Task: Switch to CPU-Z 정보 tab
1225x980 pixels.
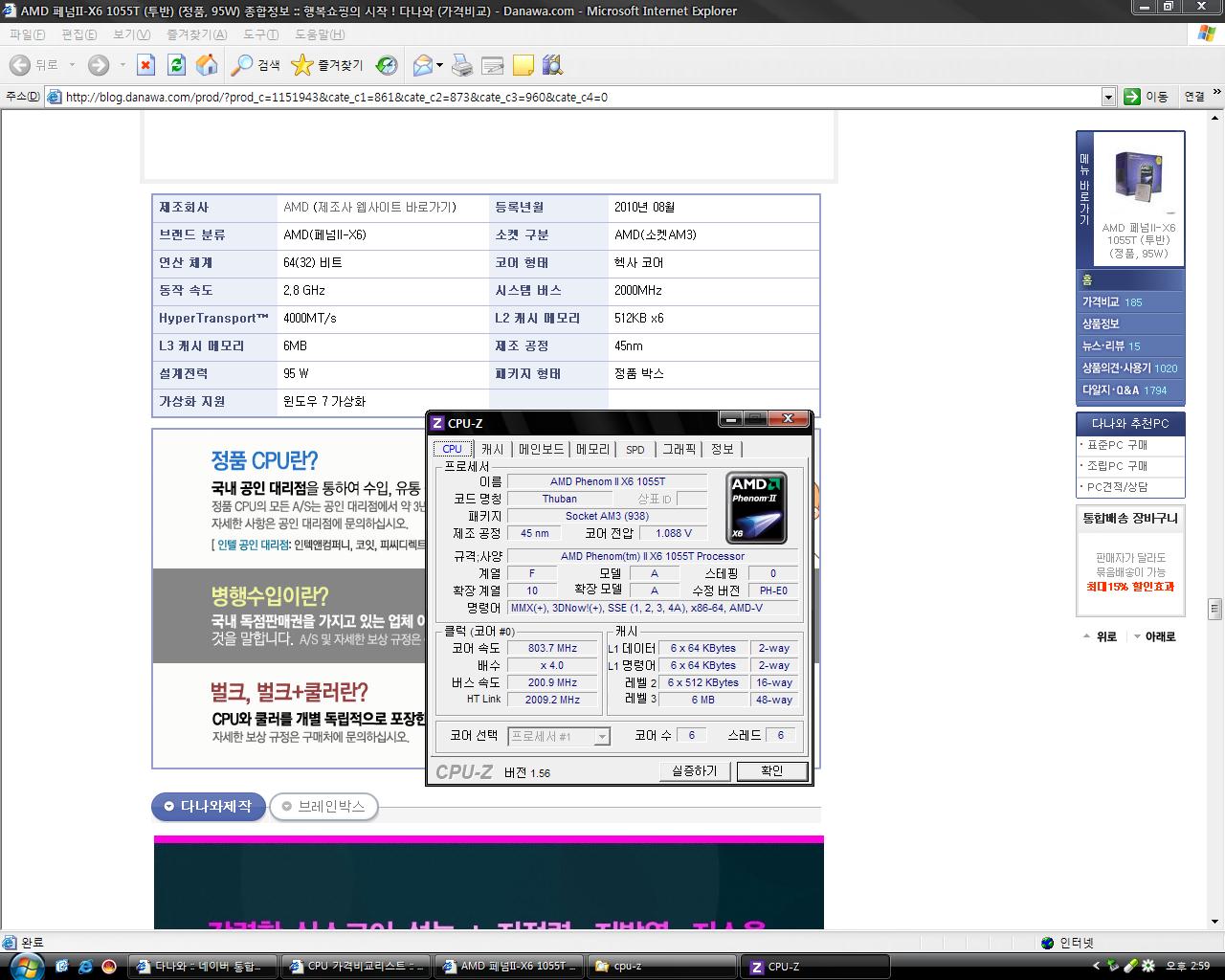Action: [x=722, y=449]
